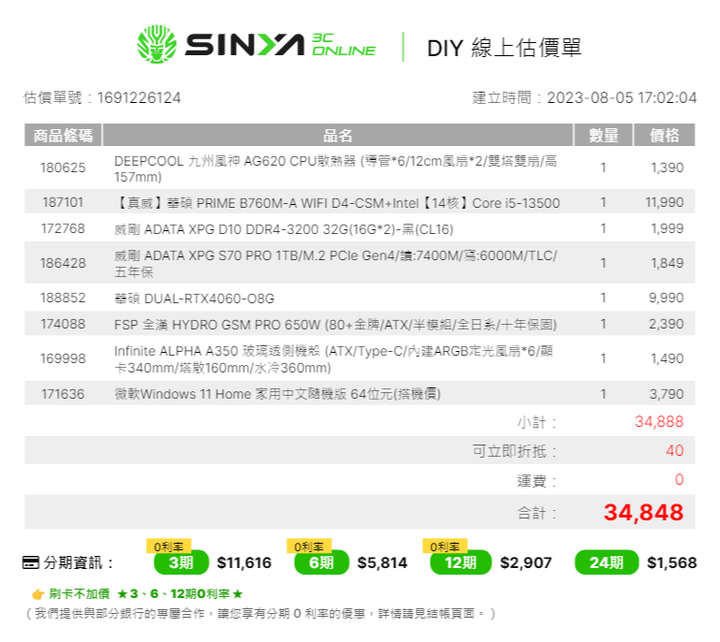Click product code 174088

63,324
